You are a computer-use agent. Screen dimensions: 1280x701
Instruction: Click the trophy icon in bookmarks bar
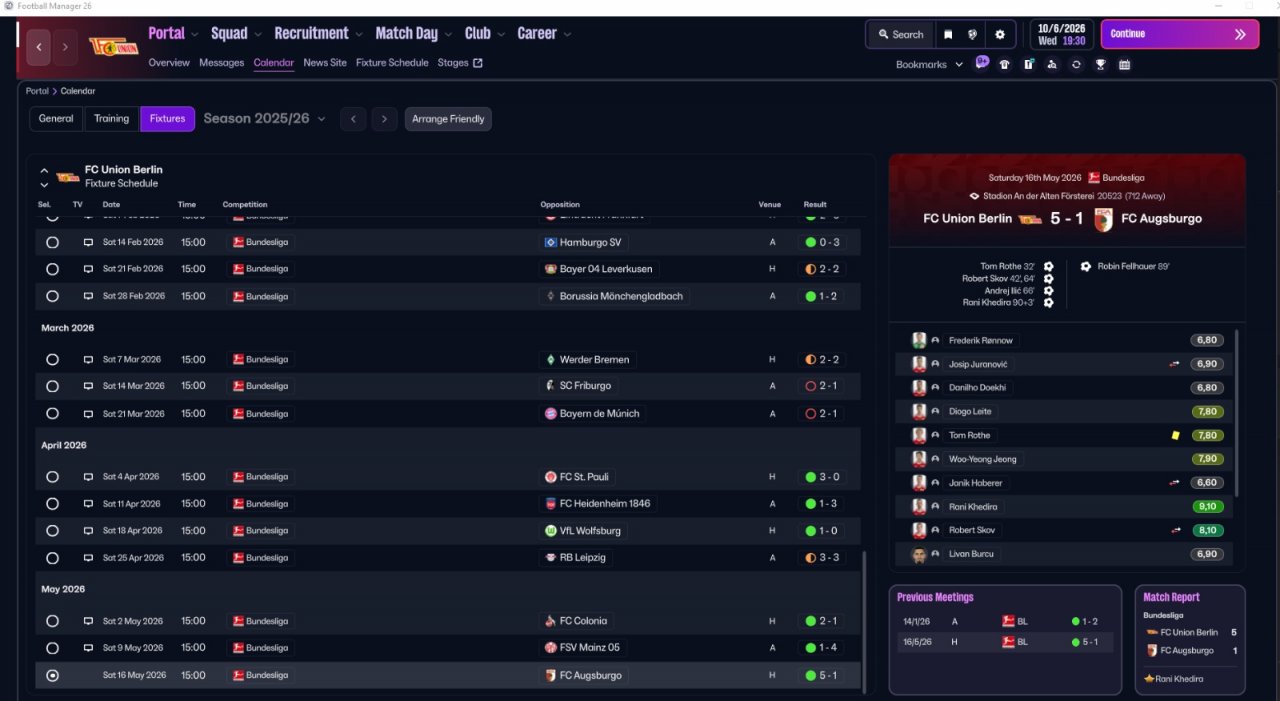[x=1100, y=65]
